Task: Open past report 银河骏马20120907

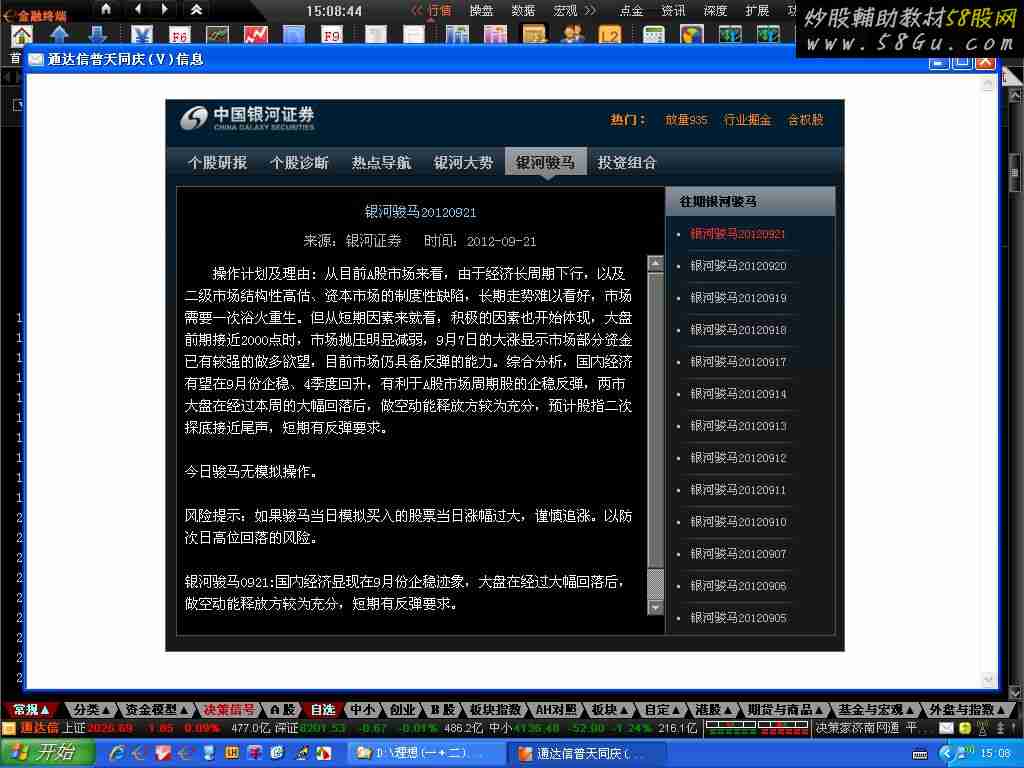Action: click(x=738, y=554)
